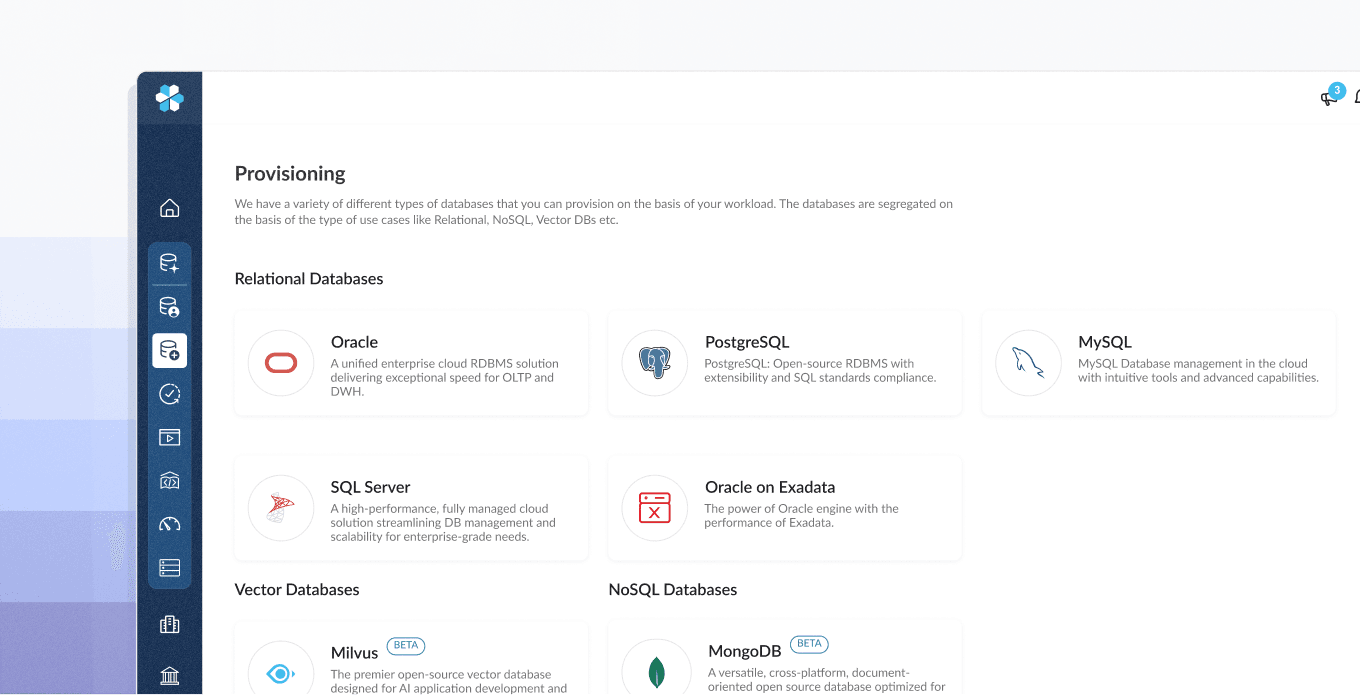1360x695 pixels.
Task: Click the SQL Server logo icon
Action: (x=281, y=508)
